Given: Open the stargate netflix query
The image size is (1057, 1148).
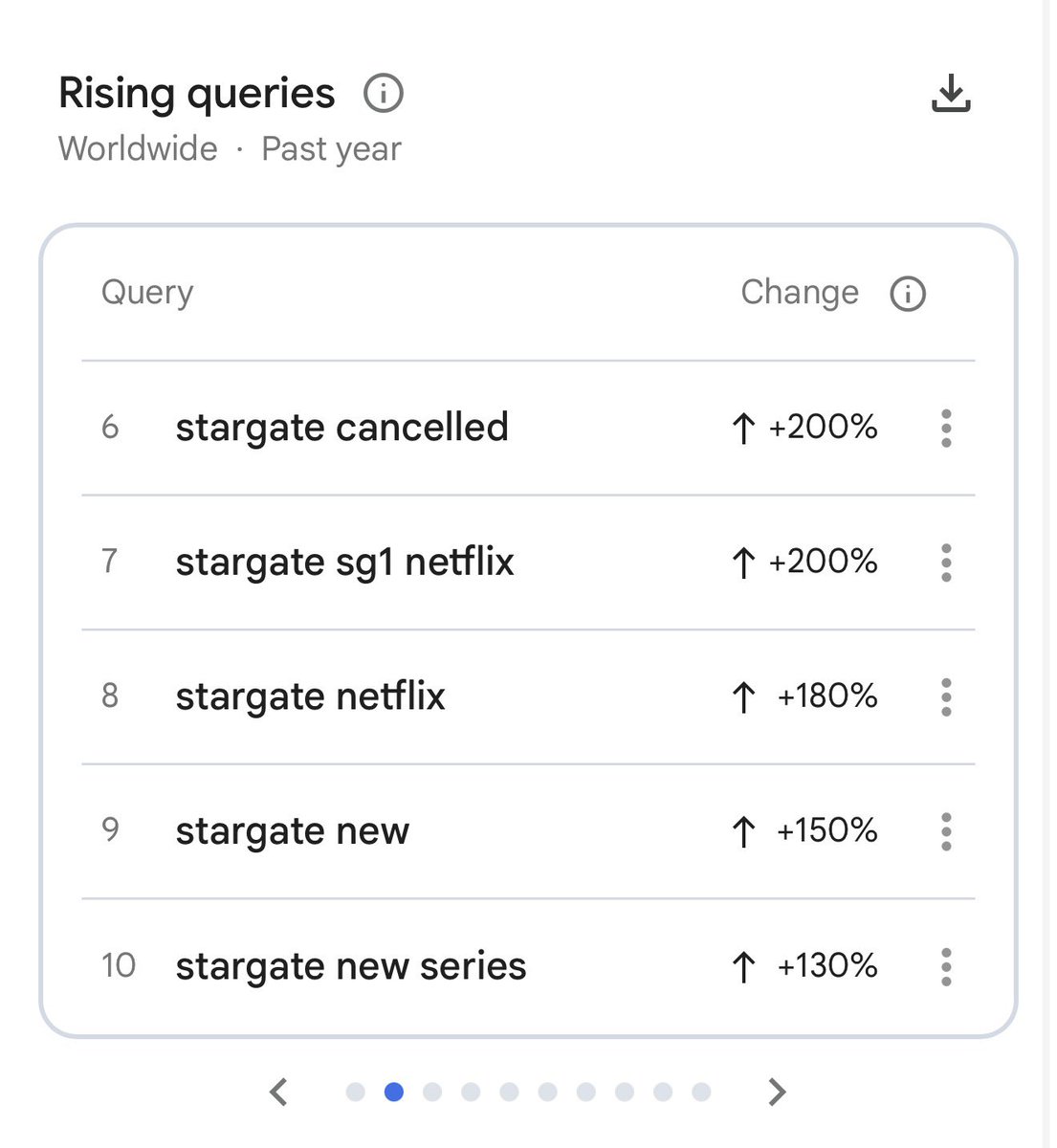Looking at the screenshot, I should point(310,697).
